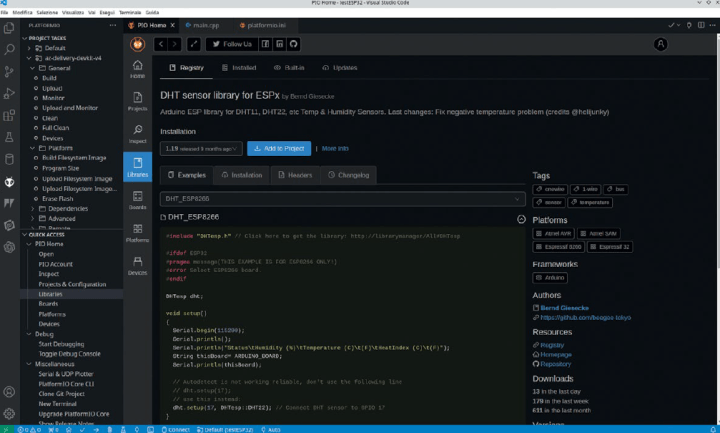Click the LinkedIn icon in PIO toolbar
The image size is (720, 433).
[280, 44]
